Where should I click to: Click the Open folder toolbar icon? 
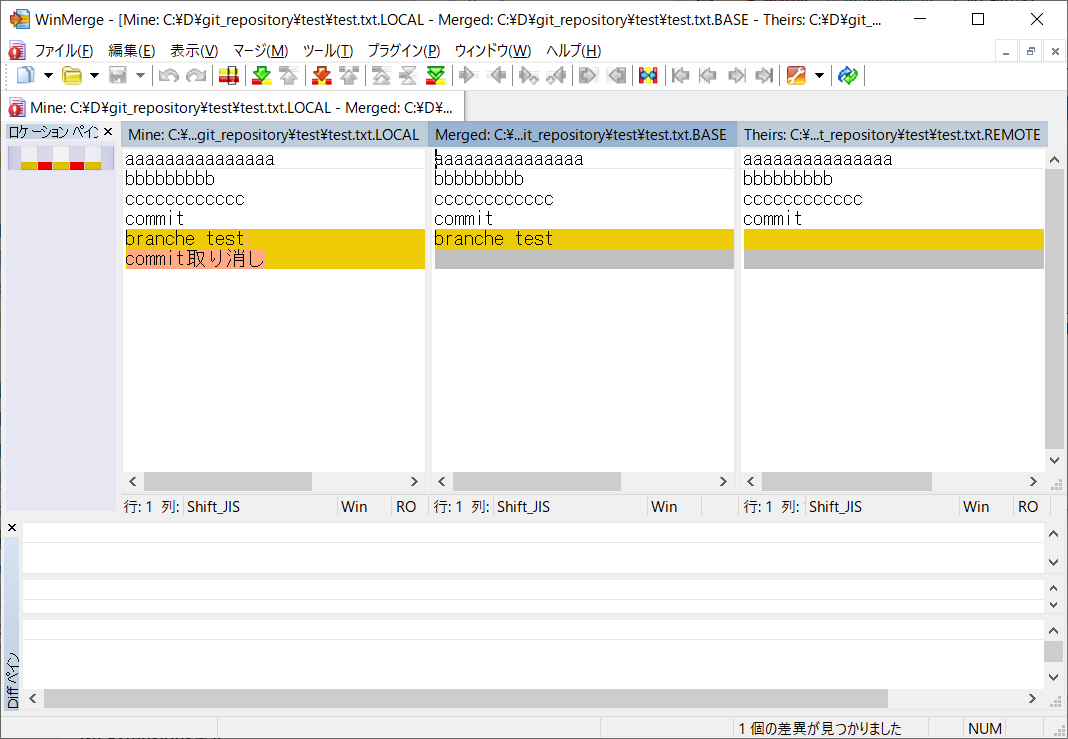(72, 75)
